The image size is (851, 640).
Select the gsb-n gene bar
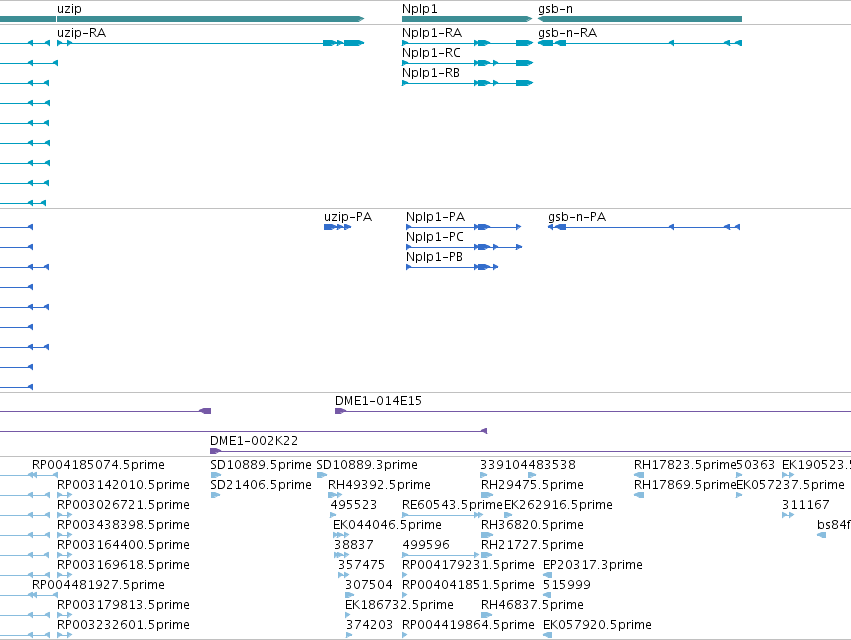640,19
